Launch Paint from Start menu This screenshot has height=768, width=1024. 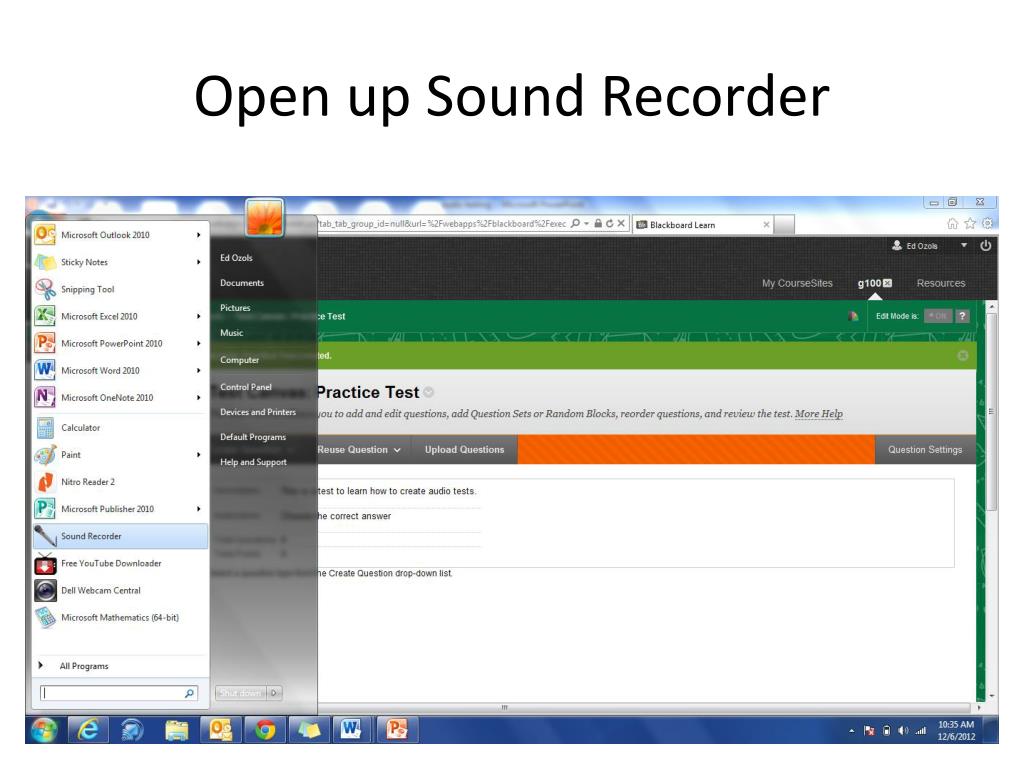tap(120, 455)
